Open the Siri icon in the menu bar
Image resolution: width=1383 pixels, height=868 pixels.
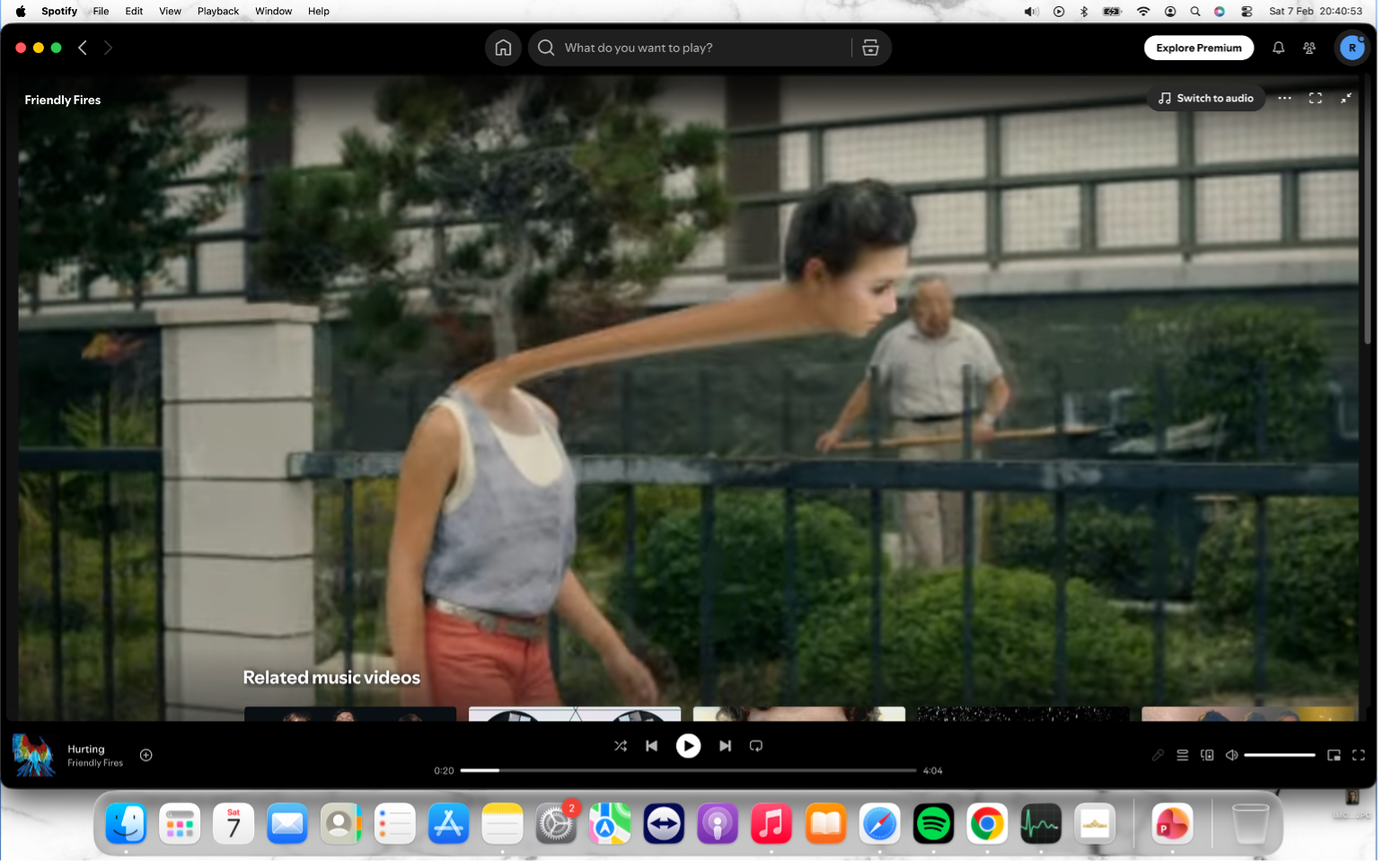pyautogui.click(x=1220, y=11)
